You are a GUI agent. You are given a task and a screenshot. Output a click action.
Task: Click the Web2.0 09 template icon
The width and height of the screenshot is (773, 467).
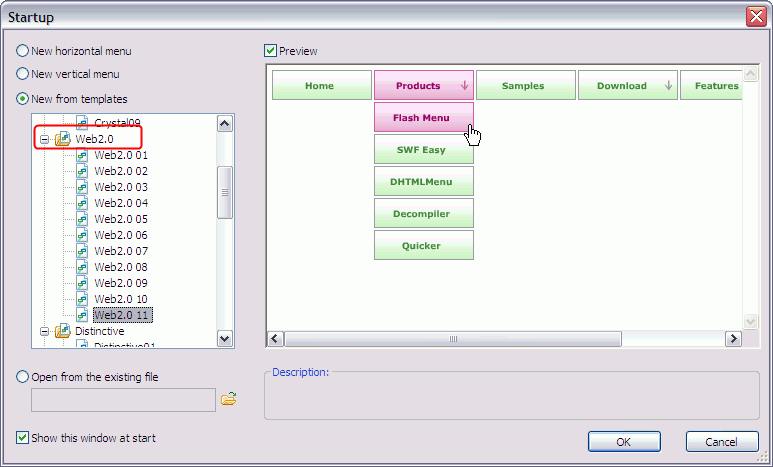[82, 283]
